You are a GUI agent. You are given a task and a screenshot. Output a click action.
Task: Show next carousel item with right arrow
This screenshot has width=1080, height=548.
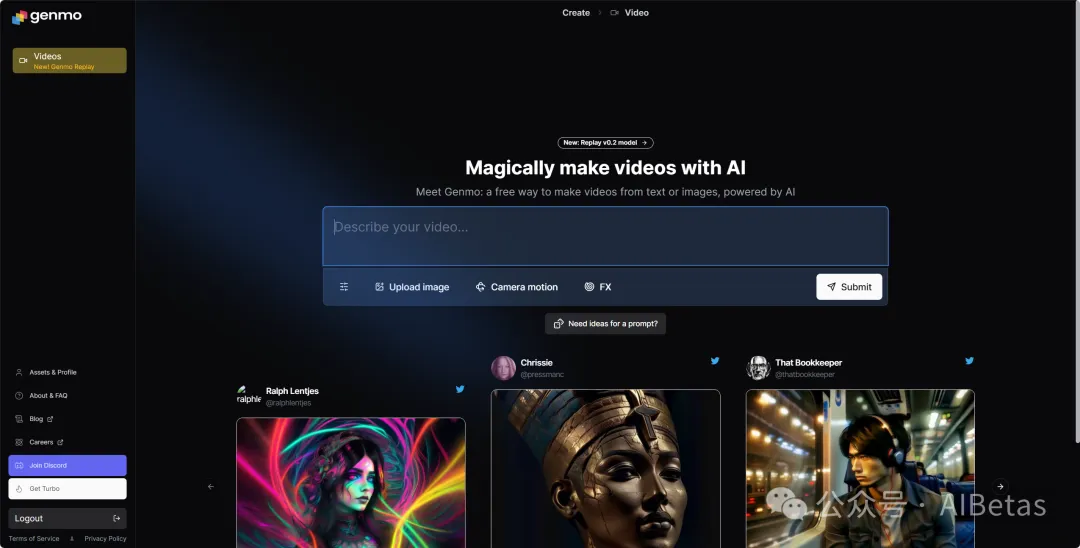1000,487
